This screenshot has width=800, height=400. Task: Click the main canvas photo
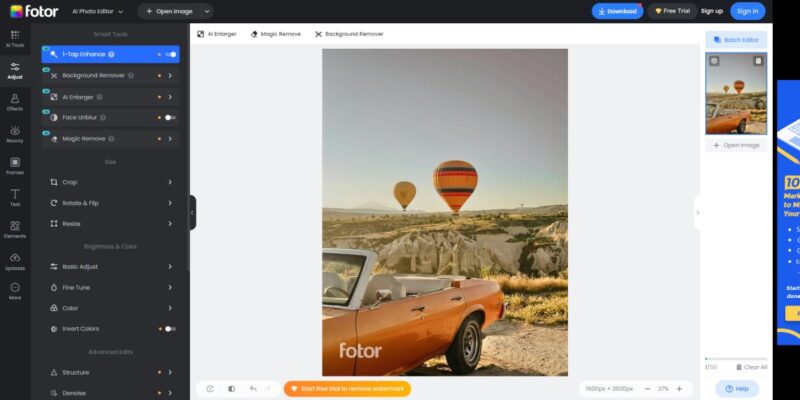(445, 212)
